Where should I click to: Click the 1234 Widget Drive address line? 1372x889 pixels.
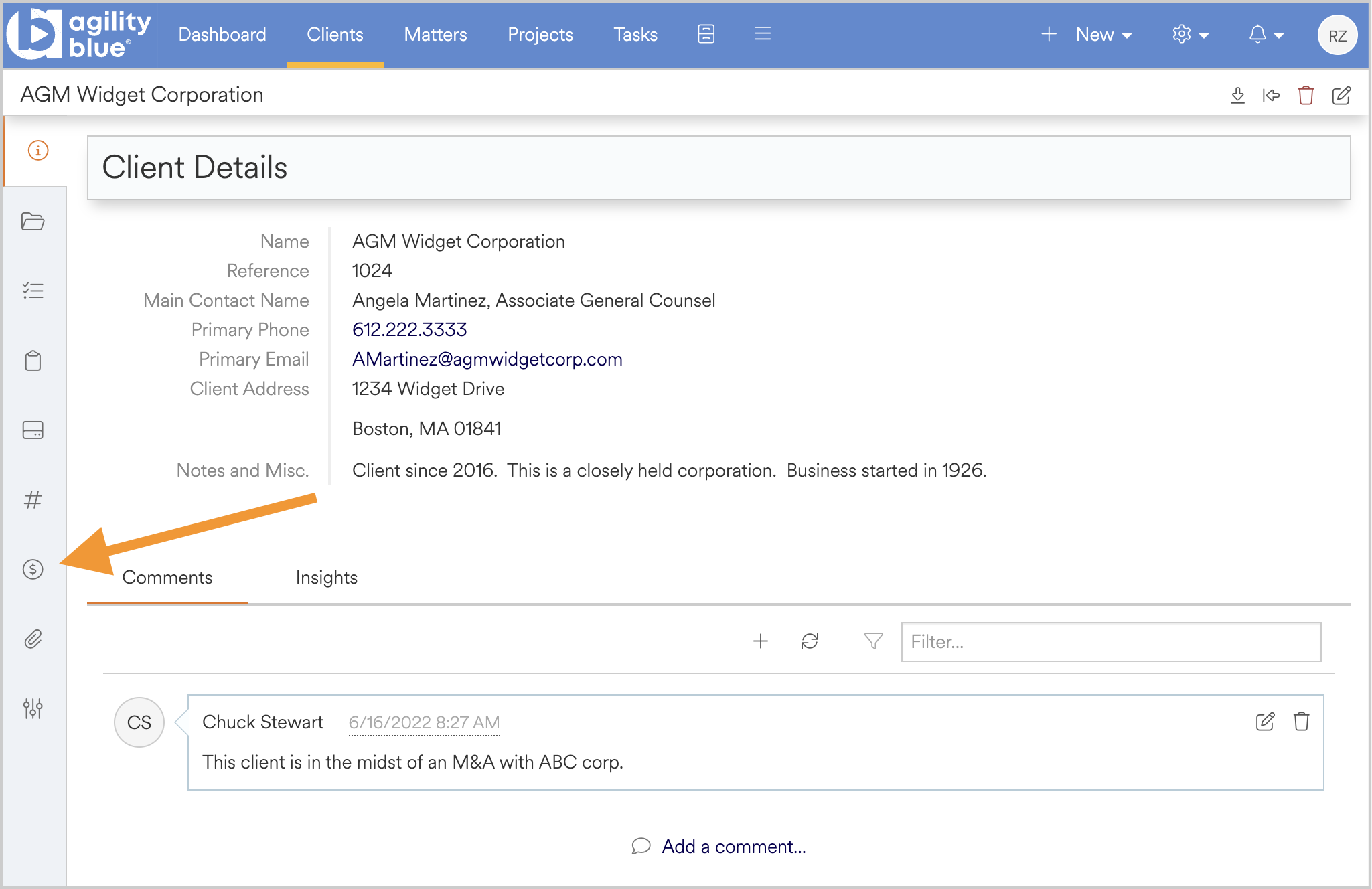coord(429,388)
